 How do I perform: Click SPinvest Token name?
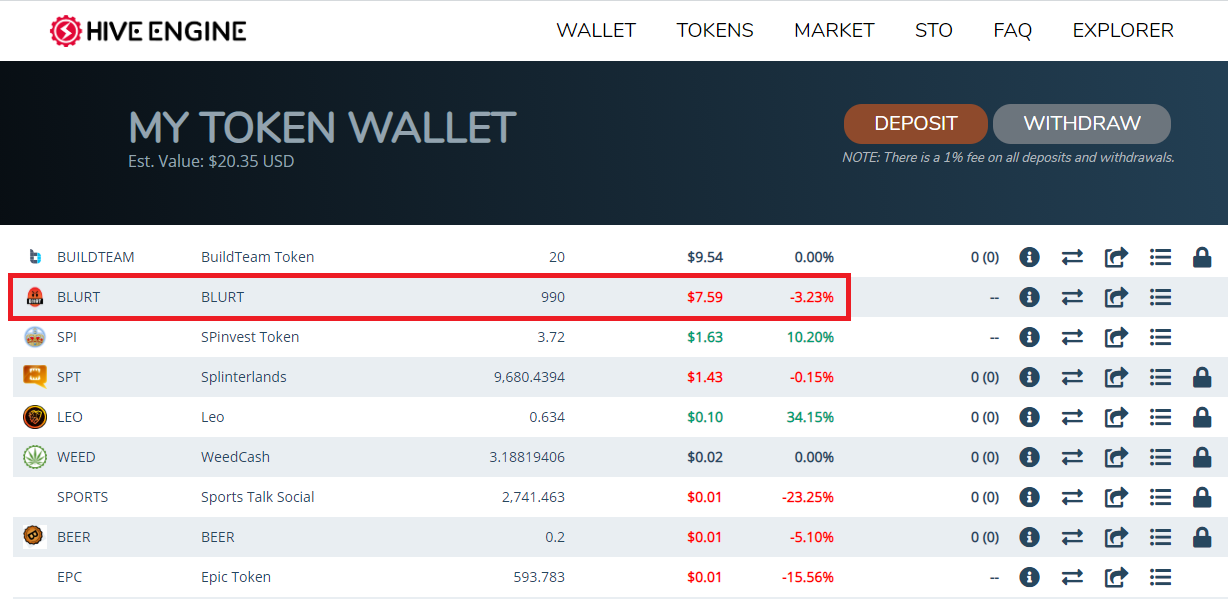click(250, 337)
